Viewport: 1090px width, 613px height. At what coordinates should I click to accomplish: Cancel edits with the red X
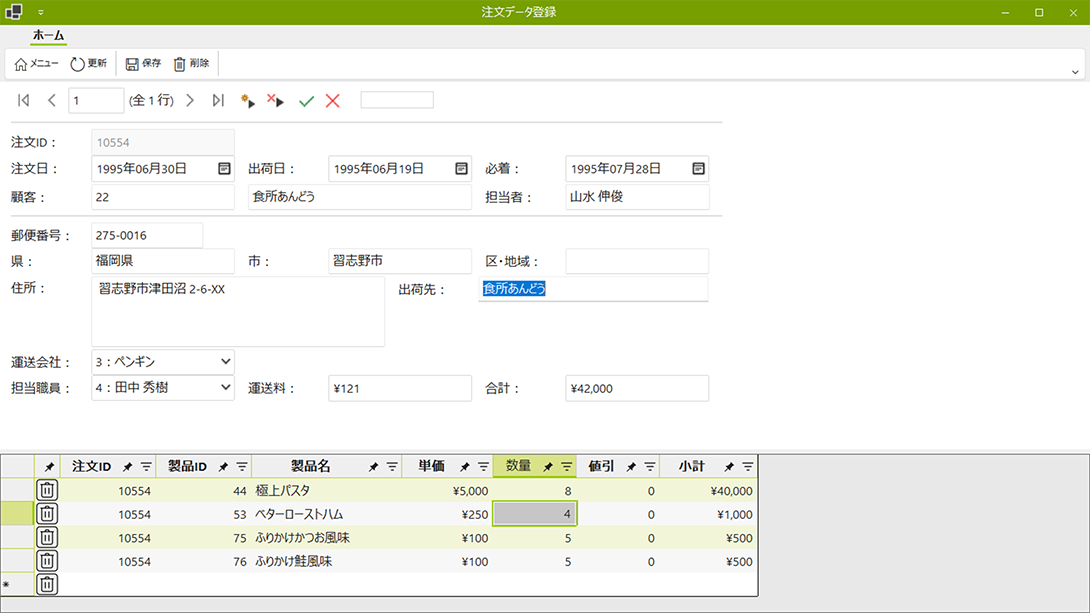pos(333,101)
